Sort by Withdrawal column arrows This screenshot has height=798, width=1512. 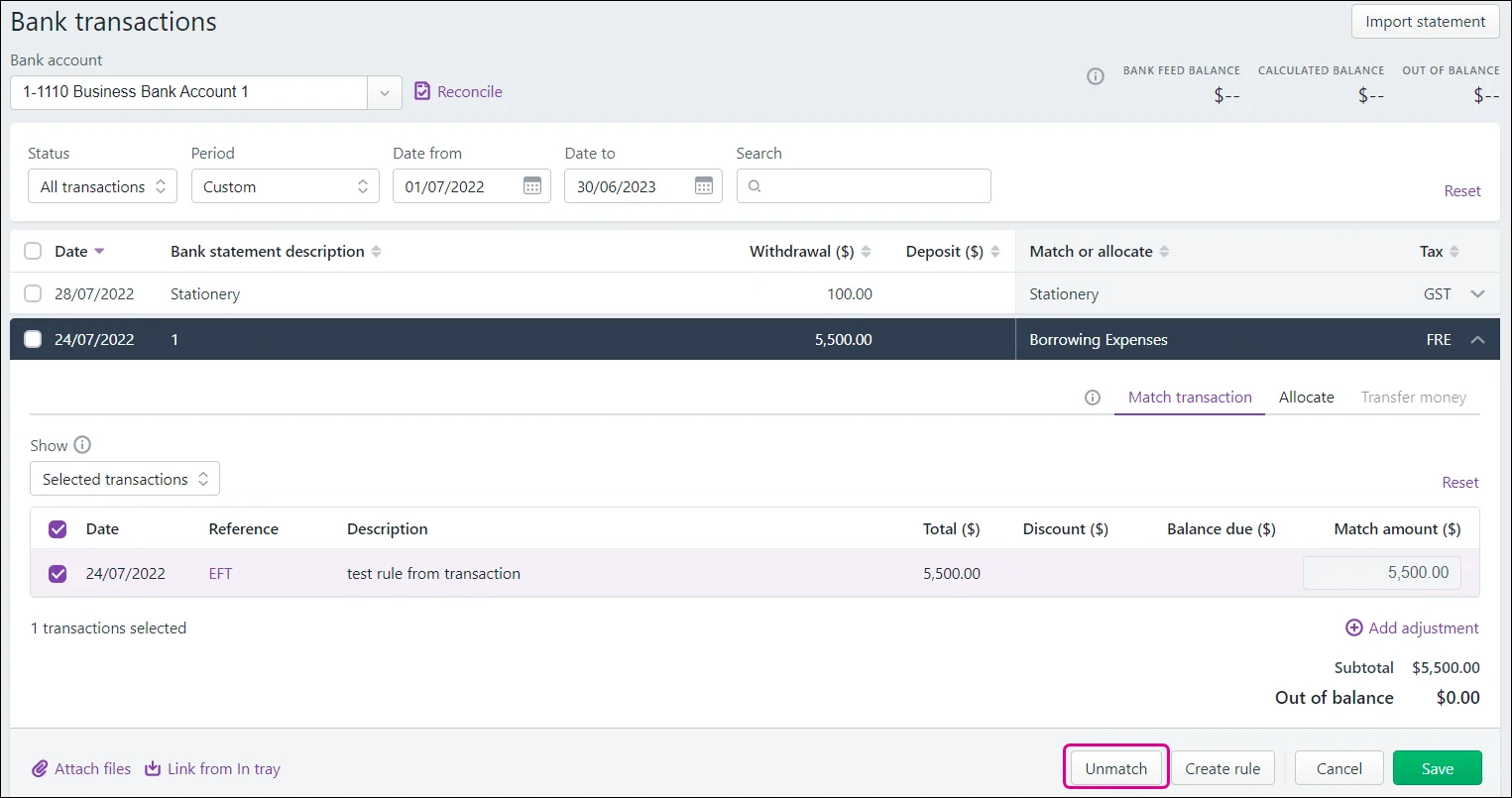pyautogui.click(x=866, y=252)
